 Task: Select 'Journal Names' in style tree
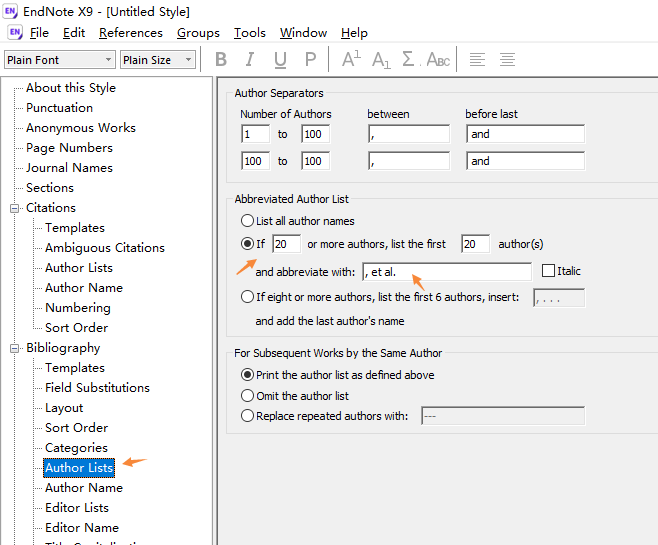tap(69, 168)
